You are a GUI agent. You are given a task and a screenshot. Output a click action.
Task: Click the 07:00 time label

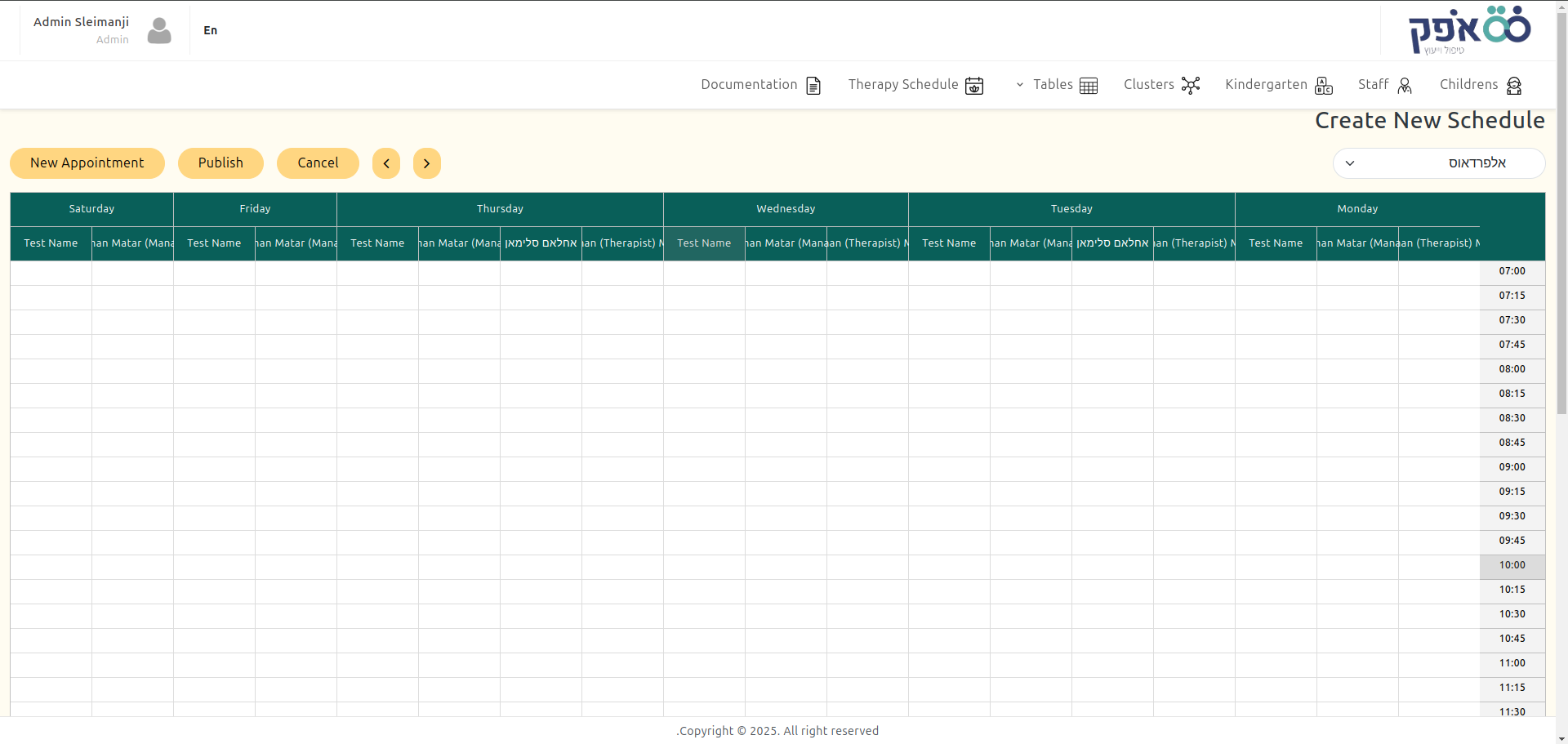tap(1512, 271)
